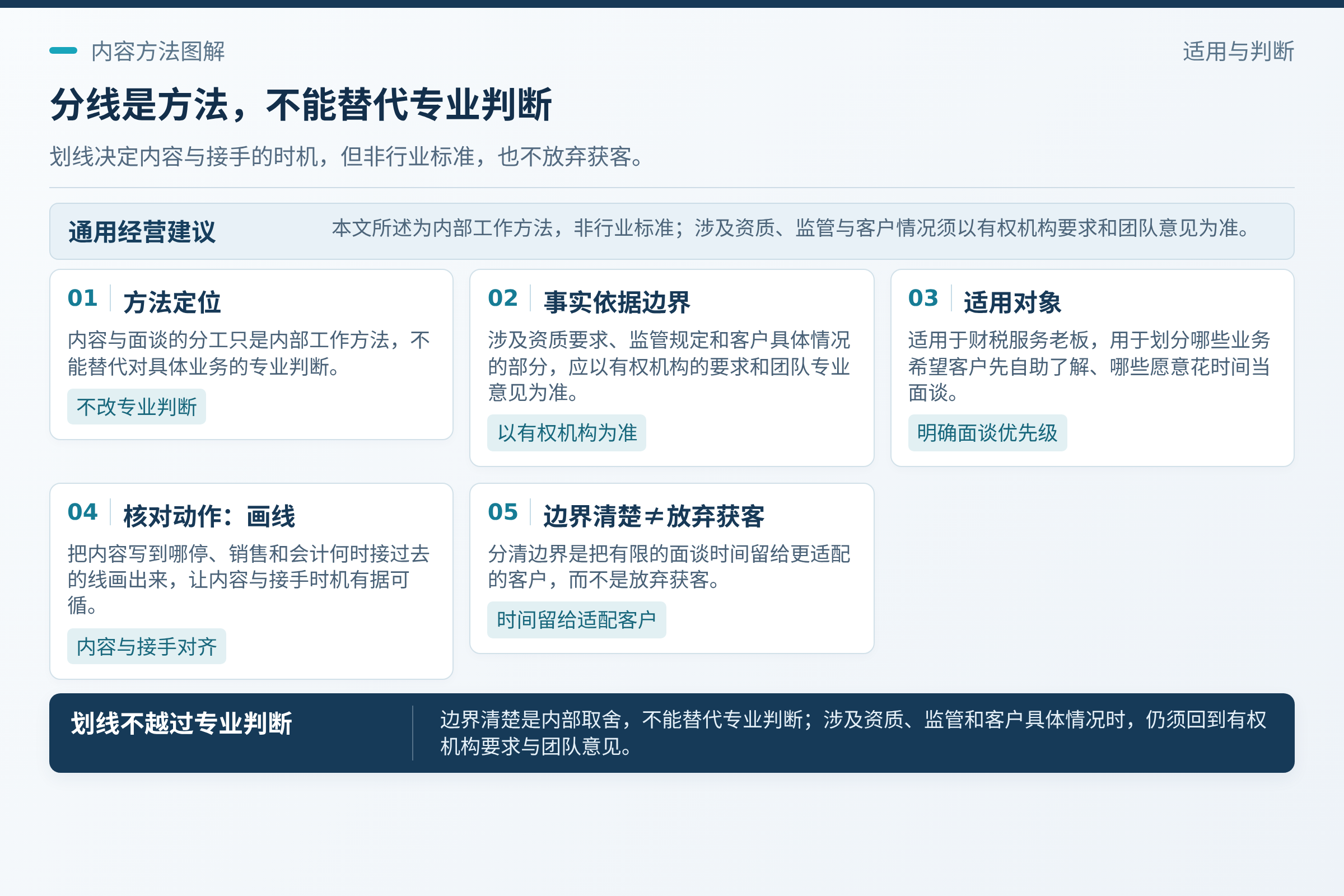Viewport: 1344px width, 896px height.
Task: Click the number 02 on the second card
Action: click(x=503, y=298)
